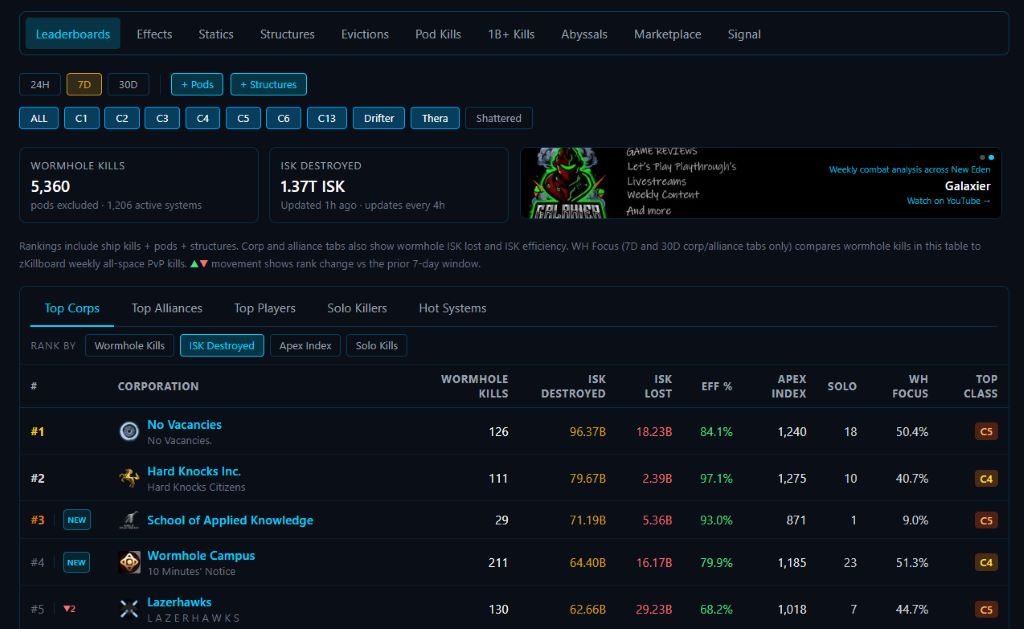This screenshot has height=629, width=1024.
Task: Open the Evictions navigation tab
Action: (364, 34)
